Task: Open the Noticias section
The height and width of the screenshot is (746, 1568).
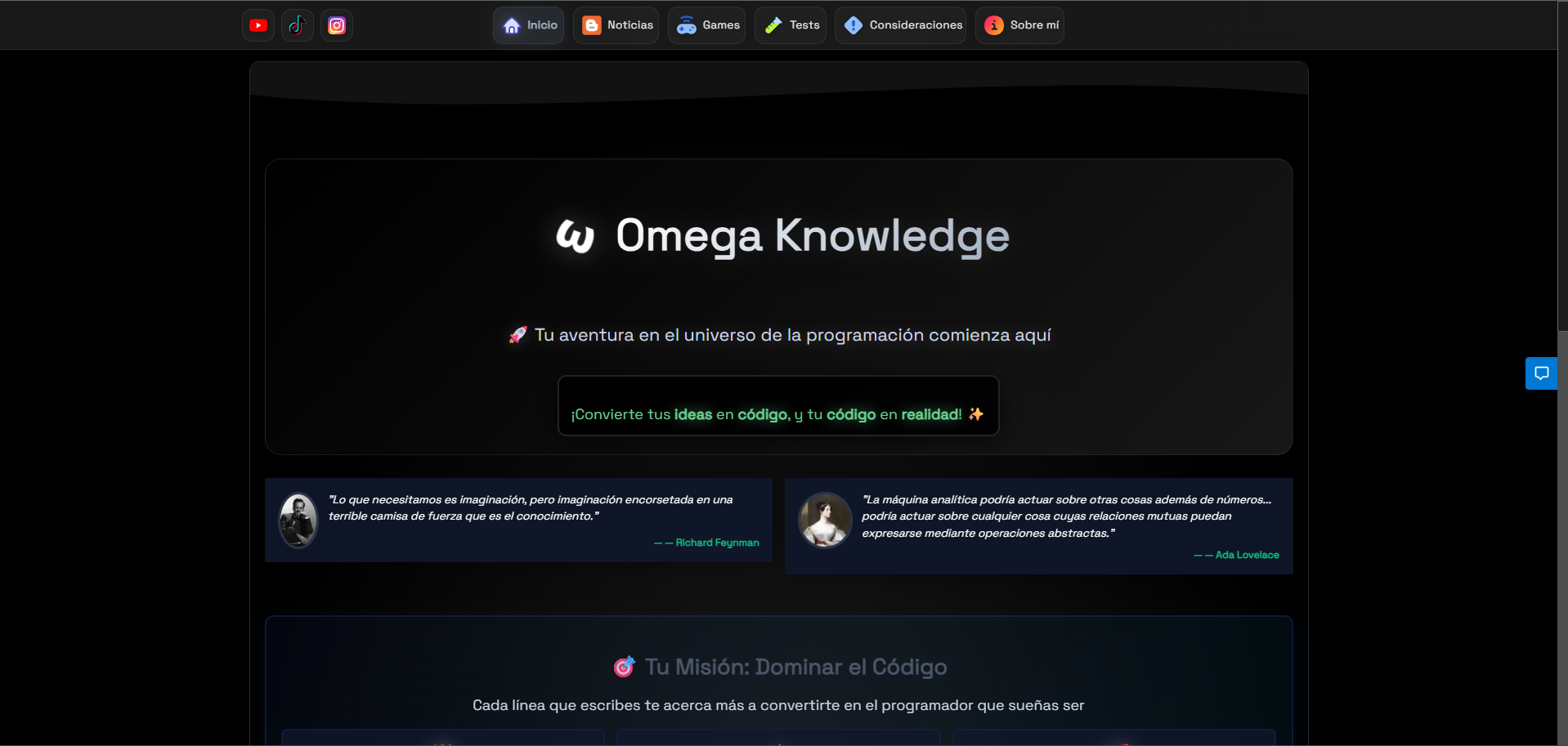Action: click(x=616, y=25)
